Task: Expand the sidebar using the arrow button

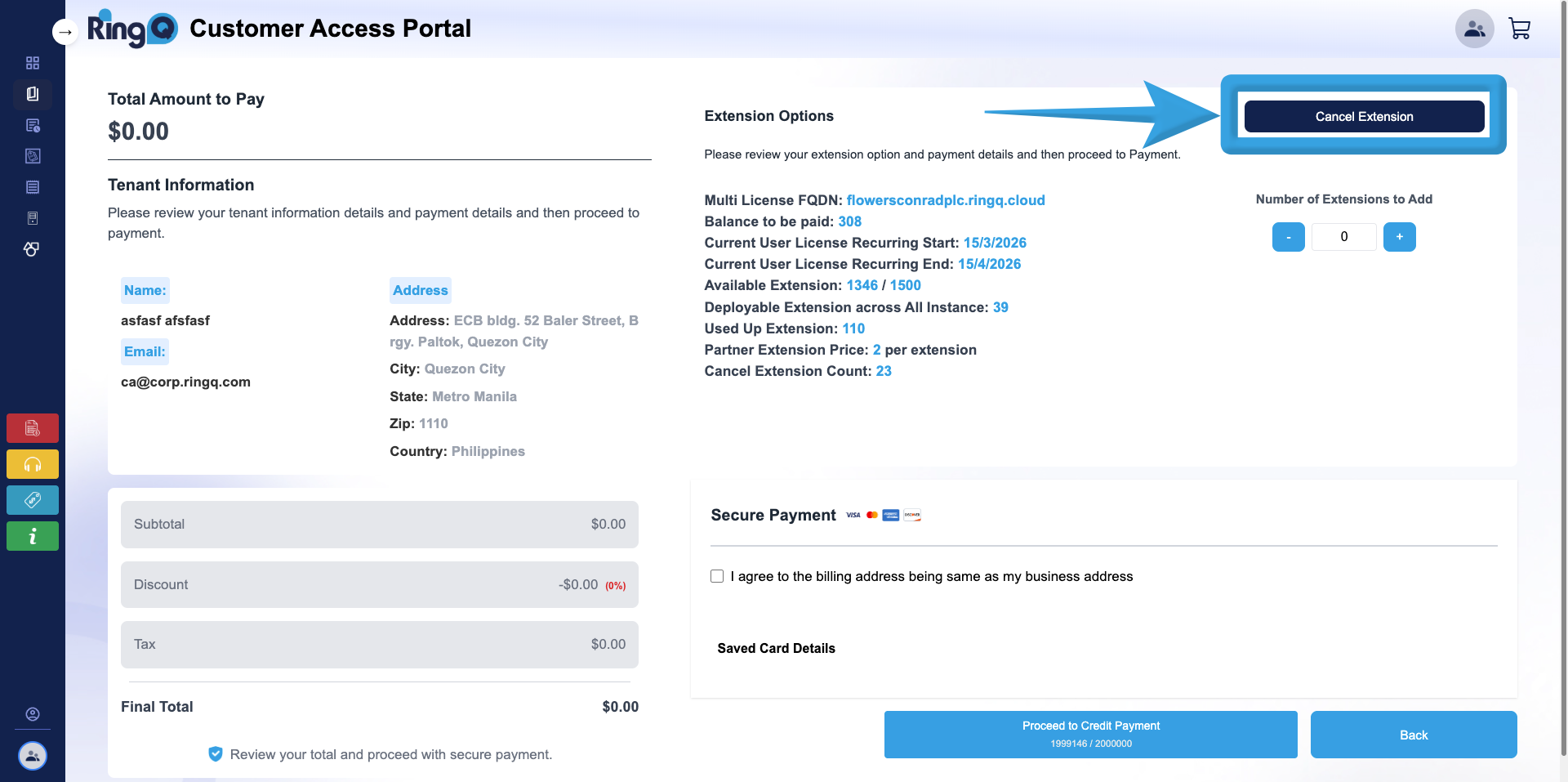Action: coord(65,31)
